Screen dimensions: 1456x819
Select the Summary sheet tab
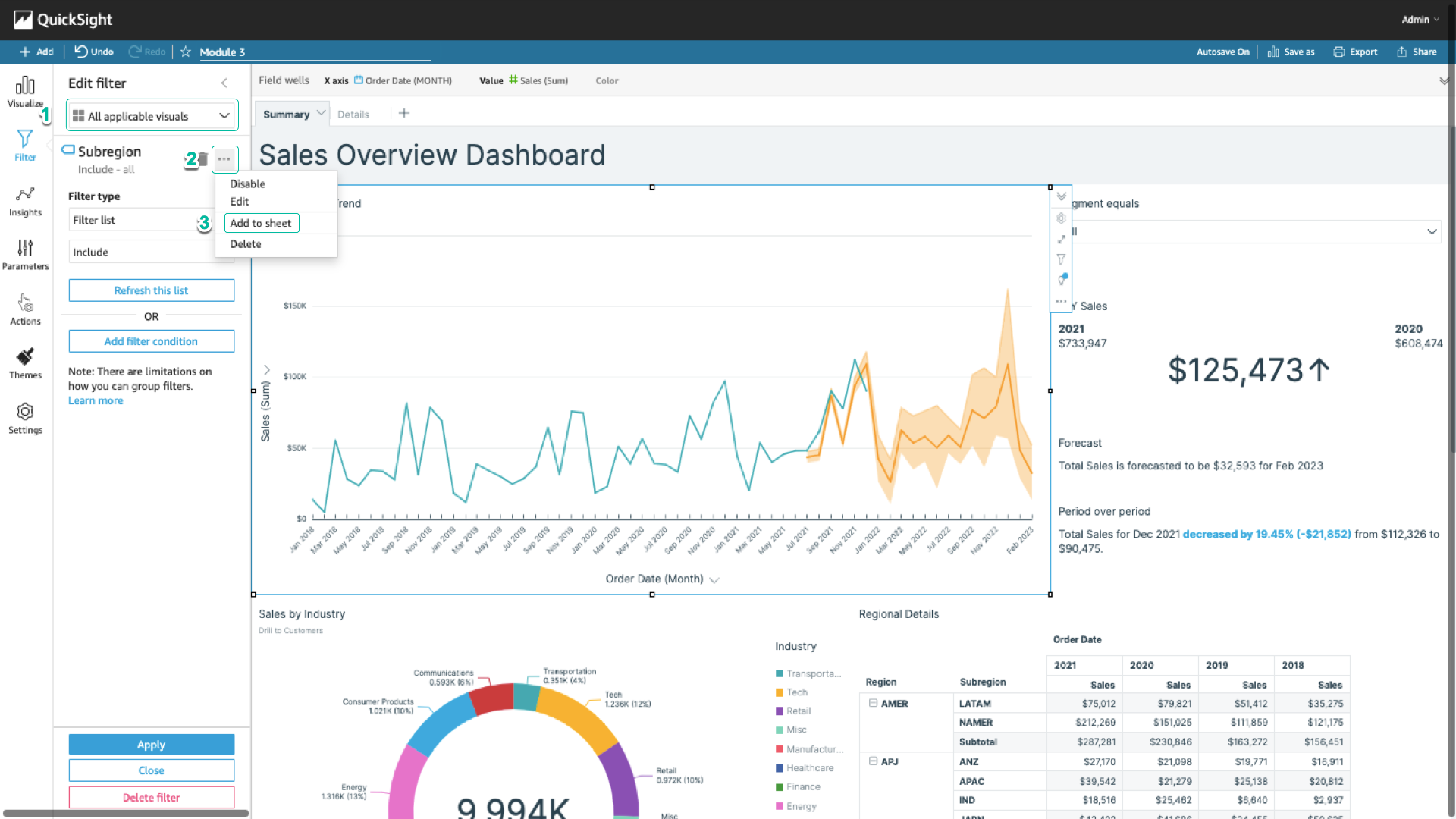pos(286,115)
